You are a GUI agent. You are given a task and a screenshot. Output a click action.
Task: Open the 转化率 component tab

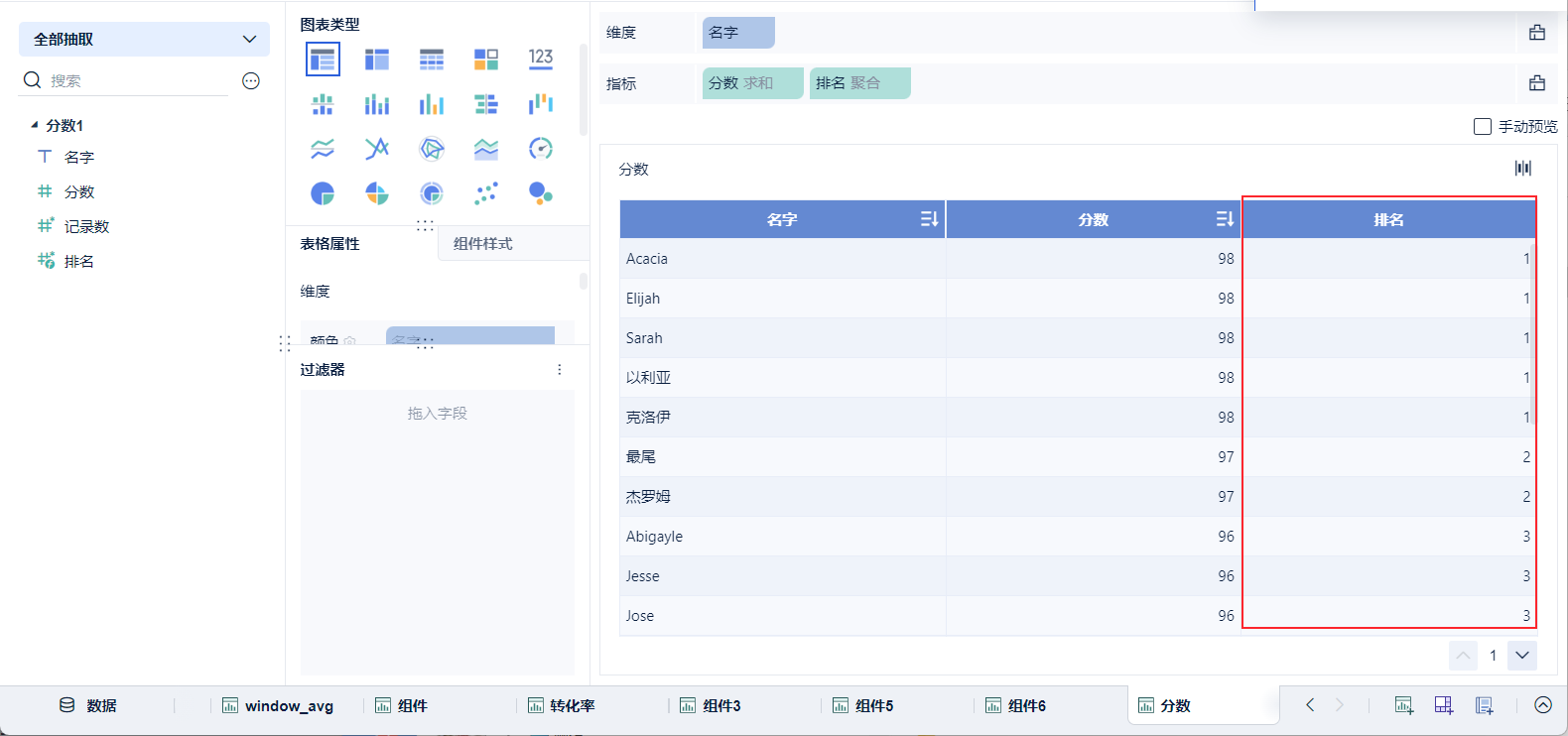coord(562,705)
